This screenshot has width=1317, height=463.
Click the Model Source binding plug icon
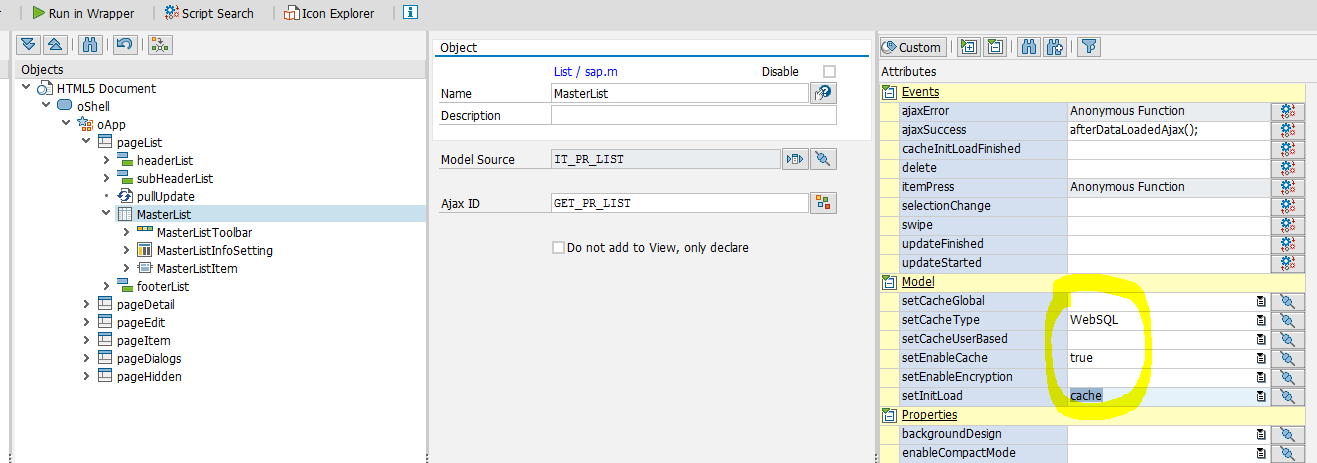coord(823,159)
